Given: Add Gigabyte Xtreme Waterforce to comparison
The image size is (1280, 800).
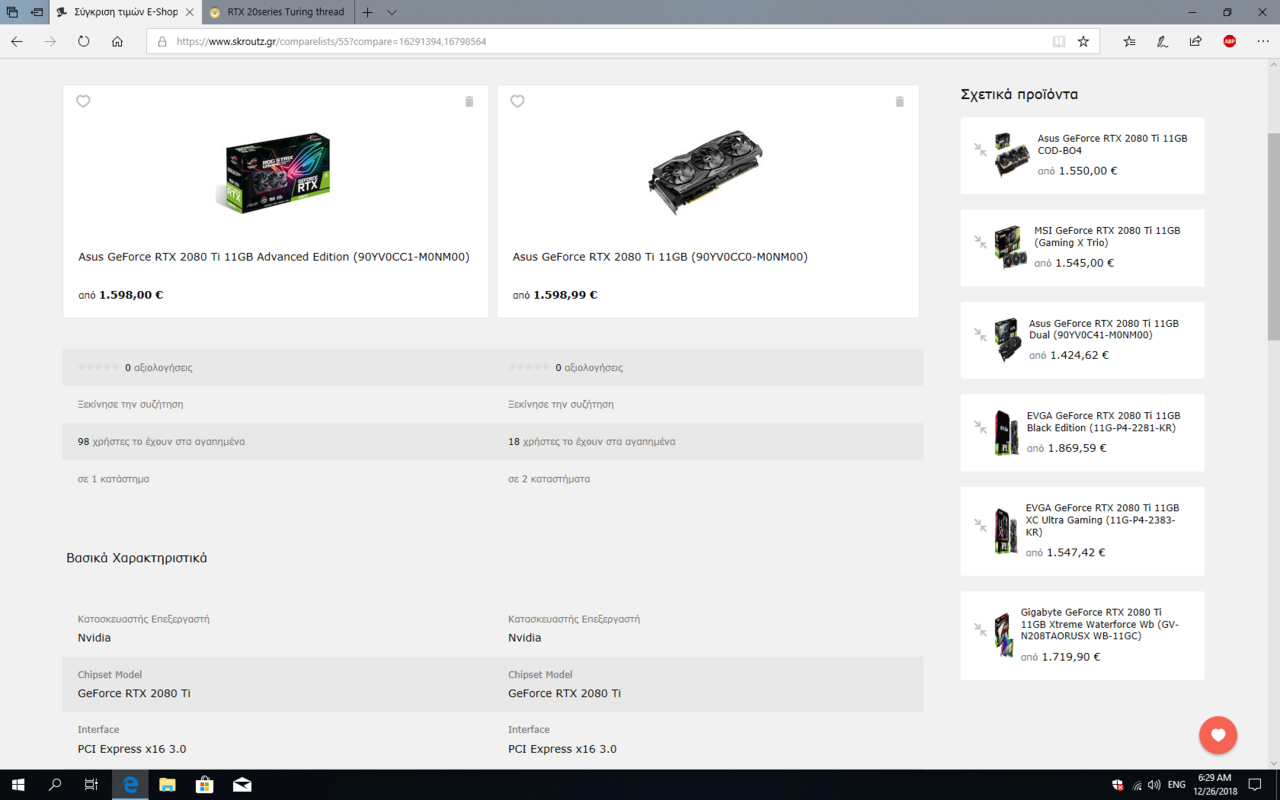Looking at the screenshot, I should pyautogui.click(x=980, y=630).
